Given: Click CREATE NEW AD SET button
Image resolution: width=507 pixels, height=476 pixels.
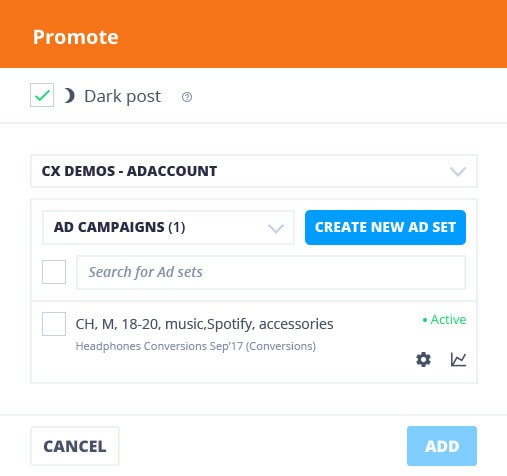Looking at the screenshot, I should [385, 227].
